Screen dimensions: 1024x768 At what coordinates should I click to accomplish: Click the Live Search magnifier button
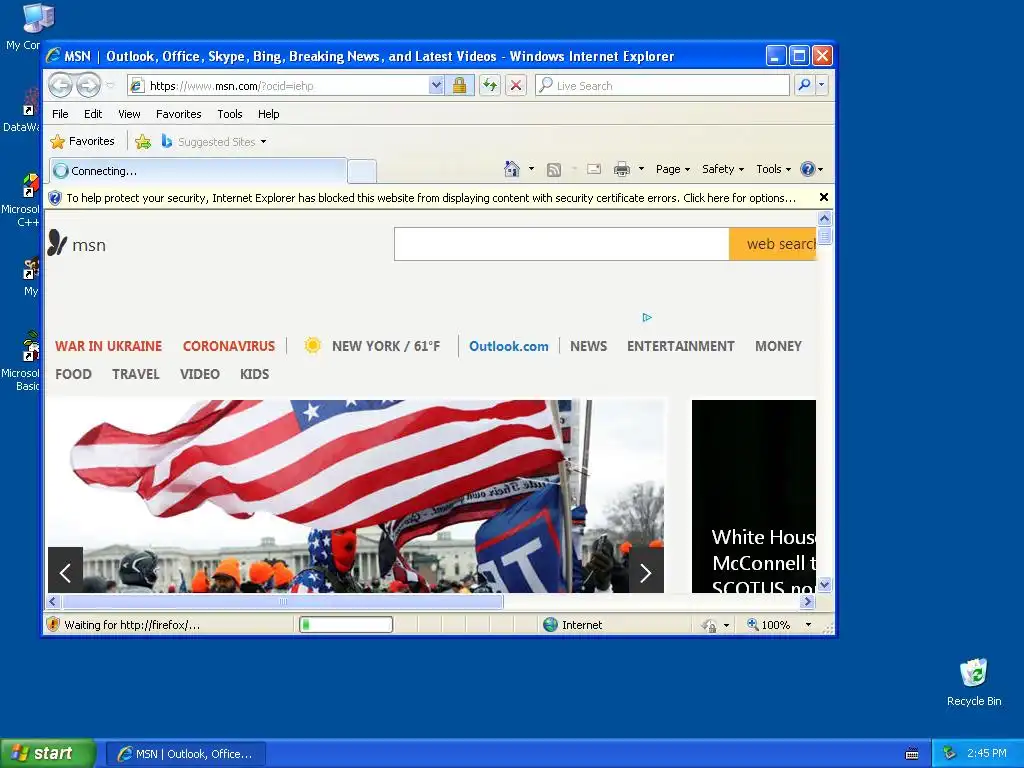tap(805, 86)
